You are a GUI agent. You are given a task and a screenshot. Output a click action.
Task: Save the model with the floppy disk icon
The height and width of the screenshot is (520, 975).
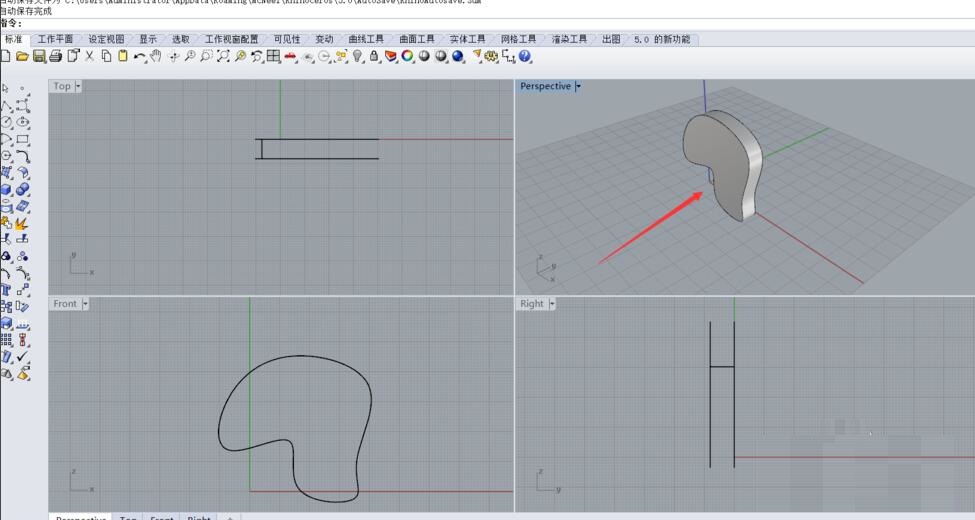pos(39,57)
